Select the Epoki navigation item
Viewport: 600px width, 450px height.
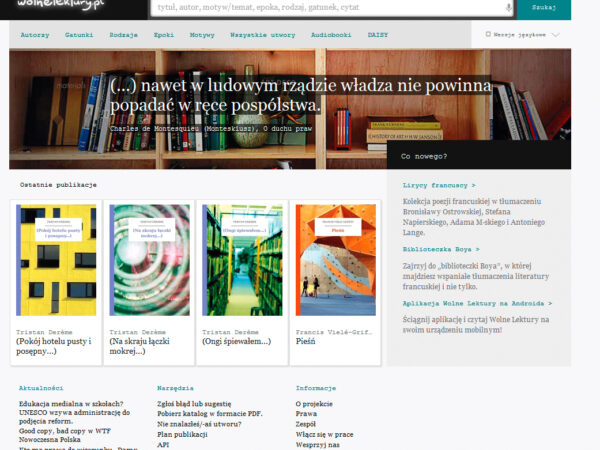pos(164,34)
